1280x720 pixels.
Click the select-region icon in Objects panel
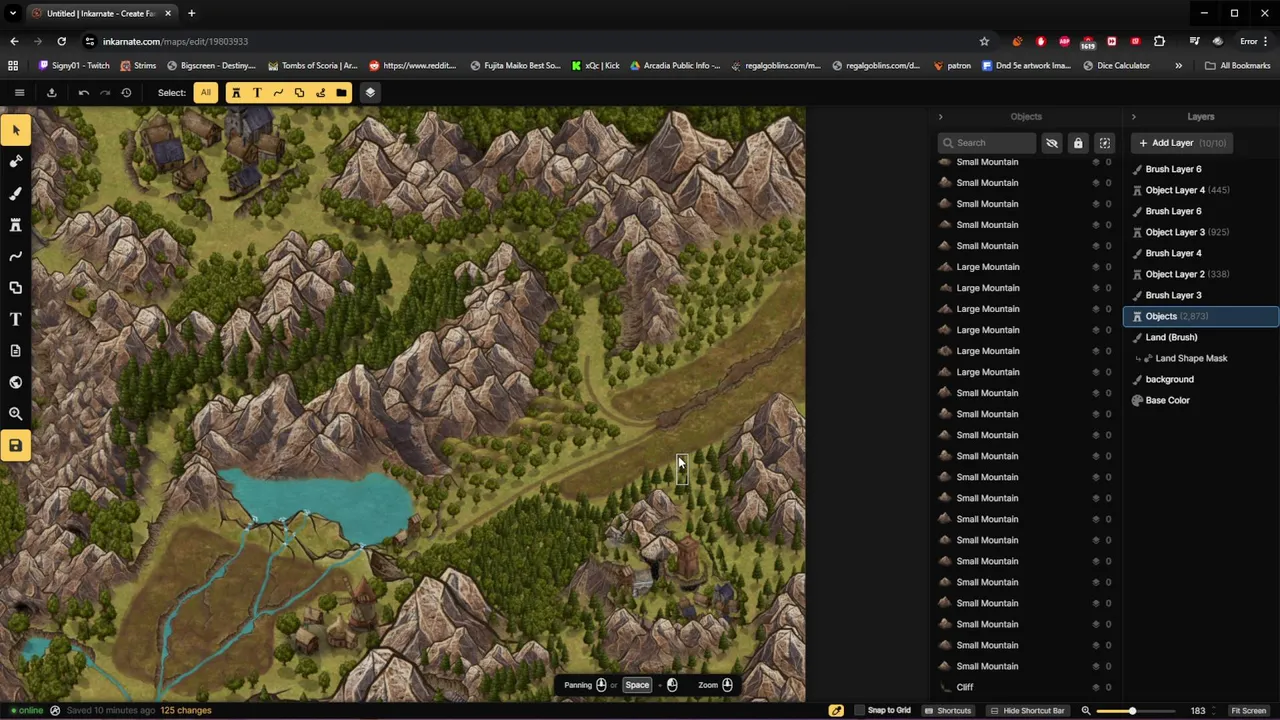[1104, 143]
